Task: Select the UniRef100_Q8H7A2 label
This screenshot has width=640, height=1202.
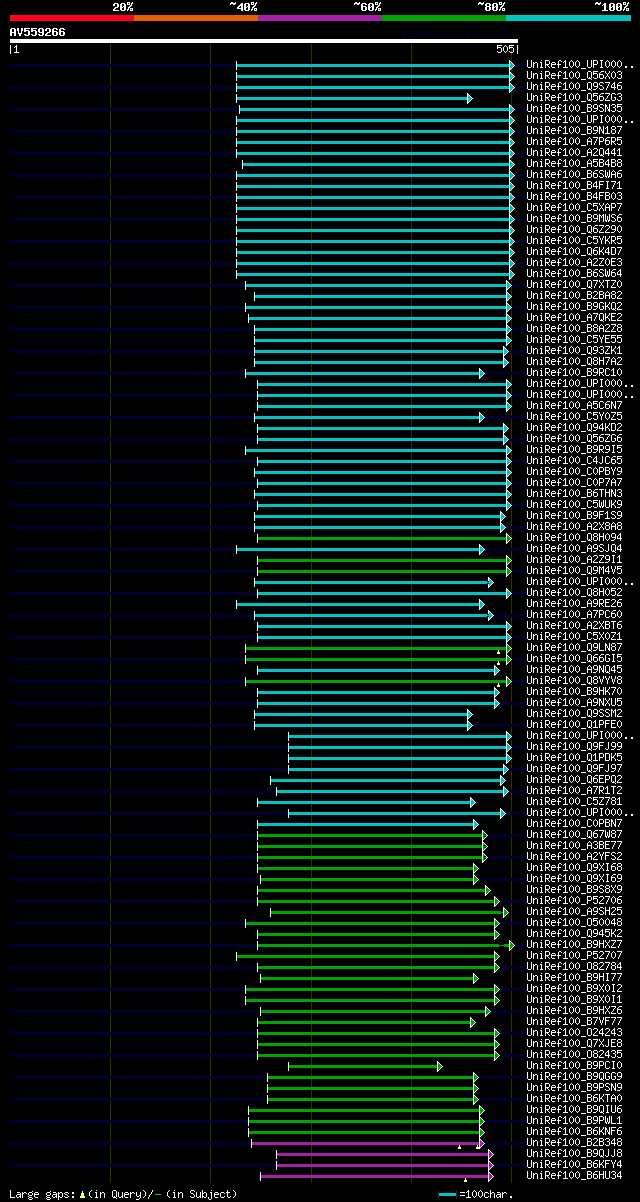Action: point(574,361)
